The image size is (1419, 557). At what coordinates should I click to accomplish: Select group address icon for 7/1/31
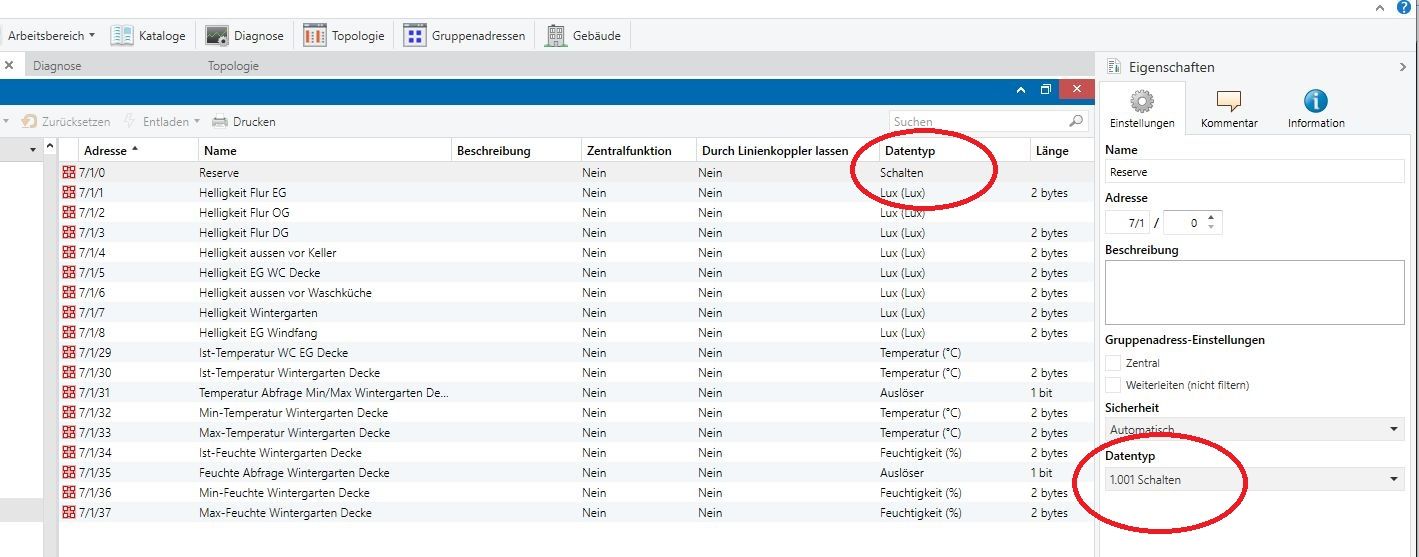69,392
